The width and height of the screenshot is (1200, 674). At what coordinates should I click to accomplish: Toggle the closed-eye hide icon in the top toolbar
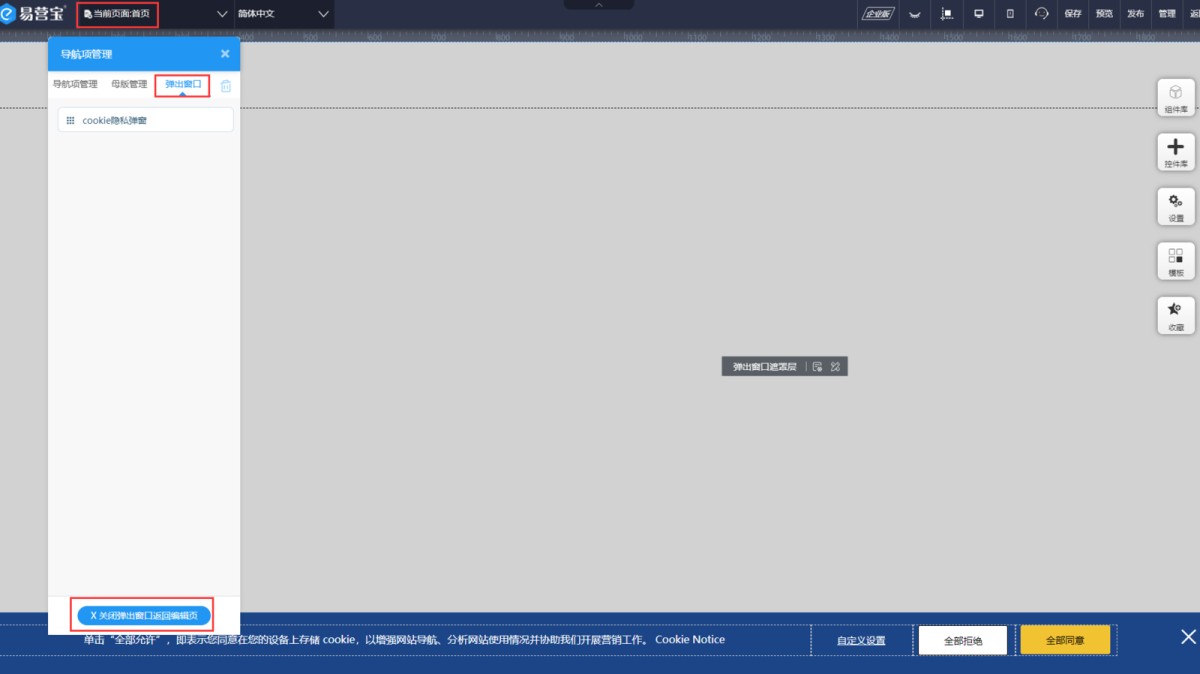(914, 14)
